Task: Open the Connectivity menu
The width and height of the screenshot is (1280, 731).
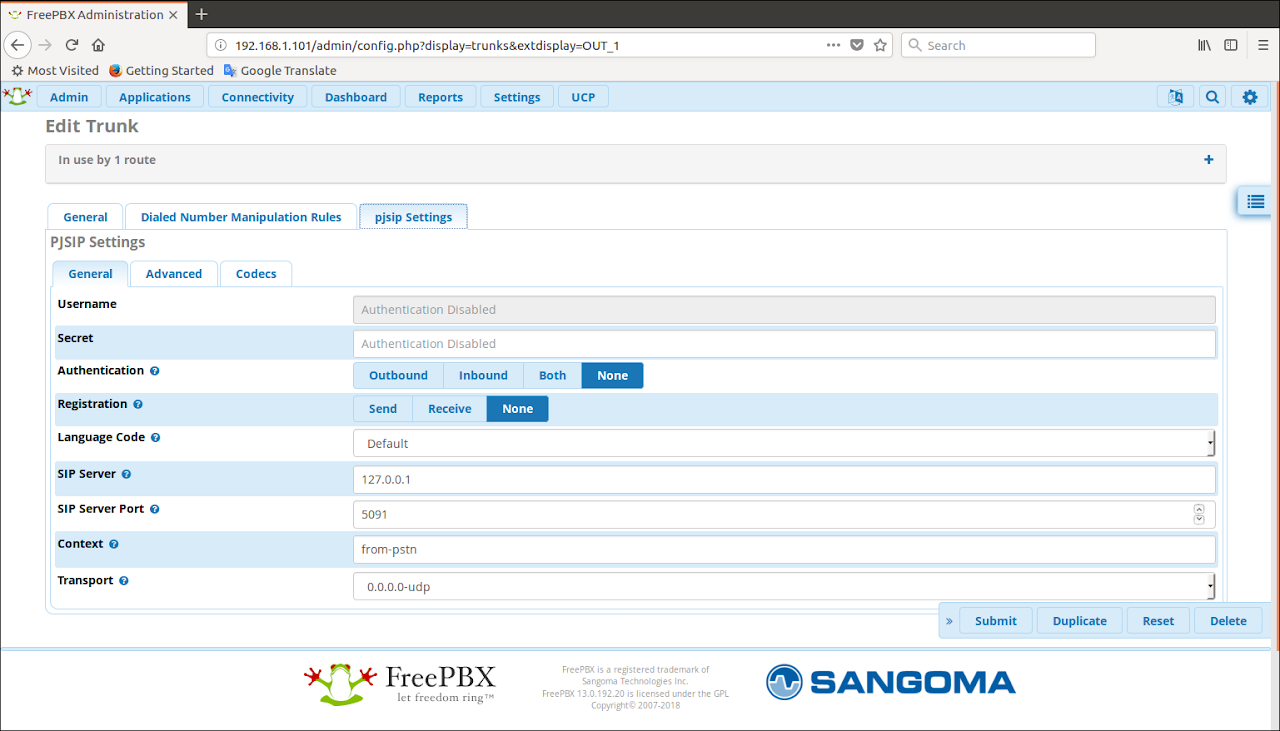Action: tap(257, 97)
